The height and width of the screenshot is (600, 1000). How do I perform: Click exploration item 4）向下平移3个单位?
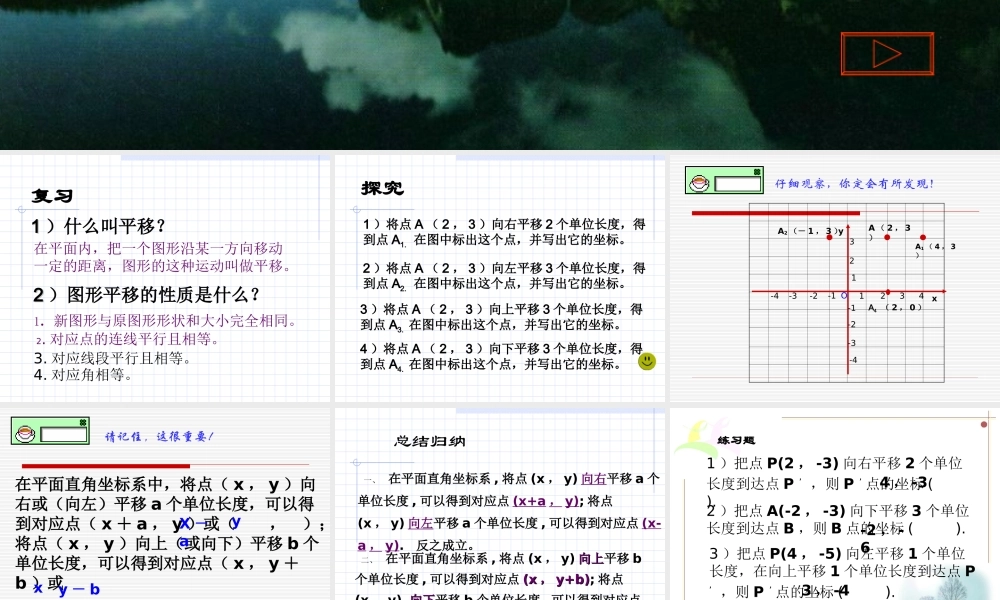[501, 356]
